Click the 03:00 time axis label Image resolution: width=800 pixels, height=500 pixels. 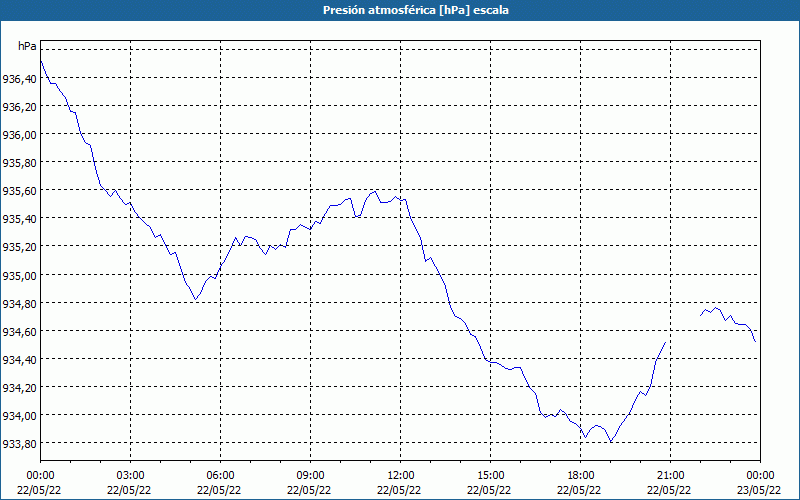point(131,476)
